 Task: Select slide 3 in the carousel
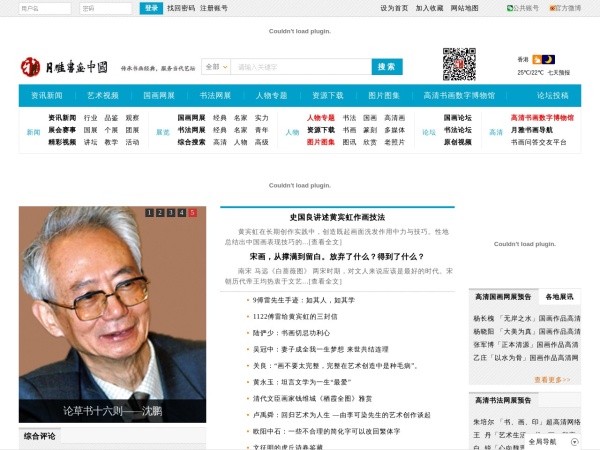point(171,212)
